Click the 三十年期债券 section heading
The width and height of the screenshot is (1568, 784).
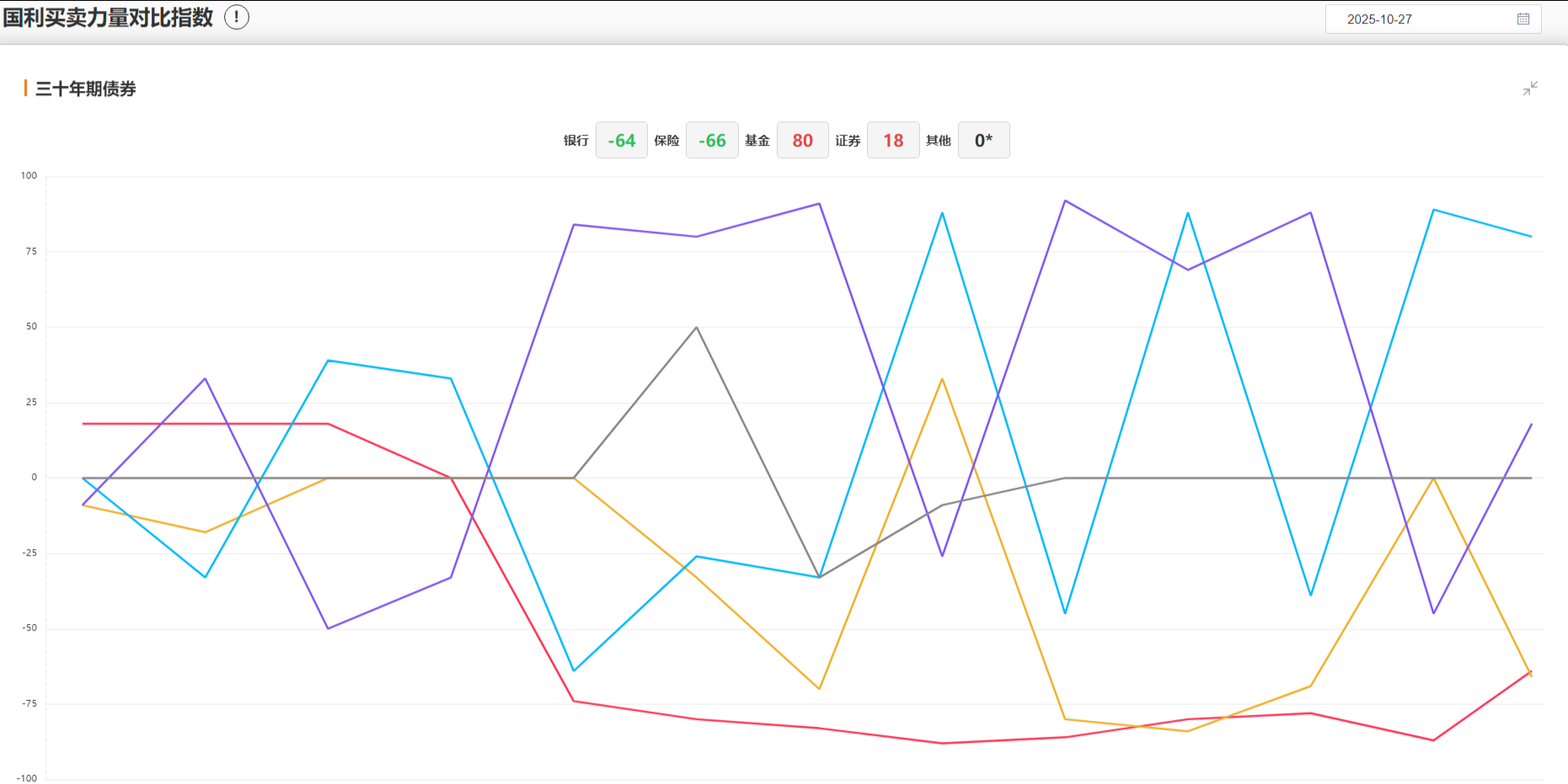[x=85, y=89]
